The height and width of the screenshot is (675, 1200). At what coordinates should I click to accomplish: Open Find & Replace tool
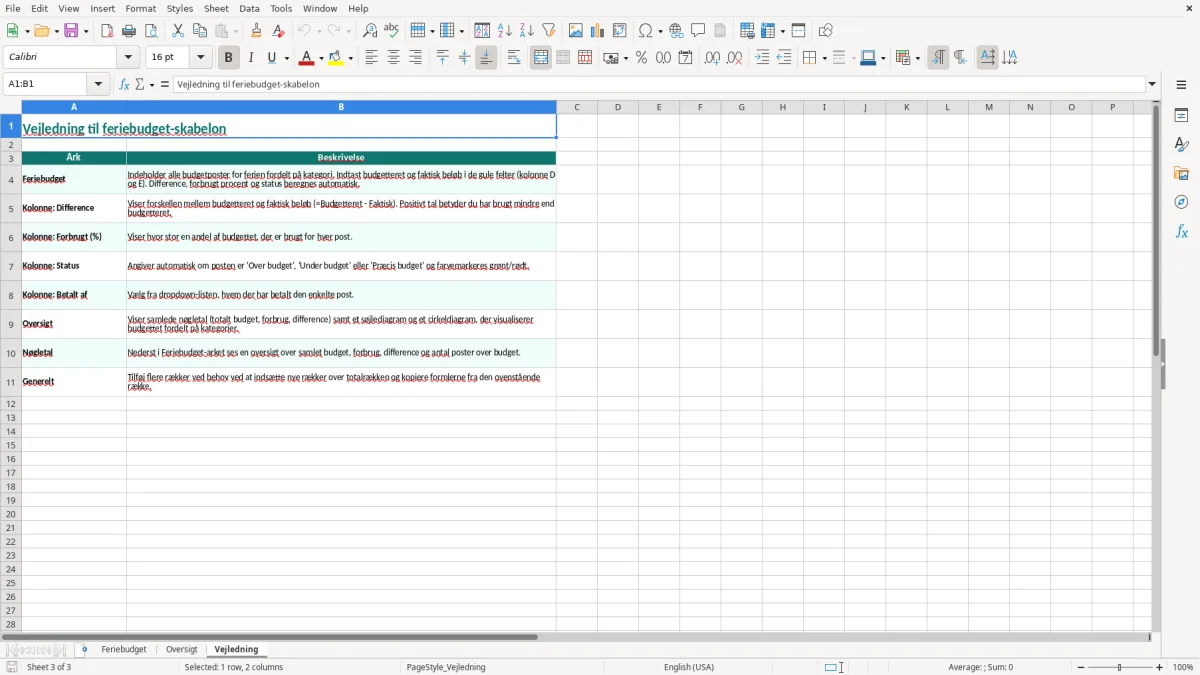pos(370,31)
